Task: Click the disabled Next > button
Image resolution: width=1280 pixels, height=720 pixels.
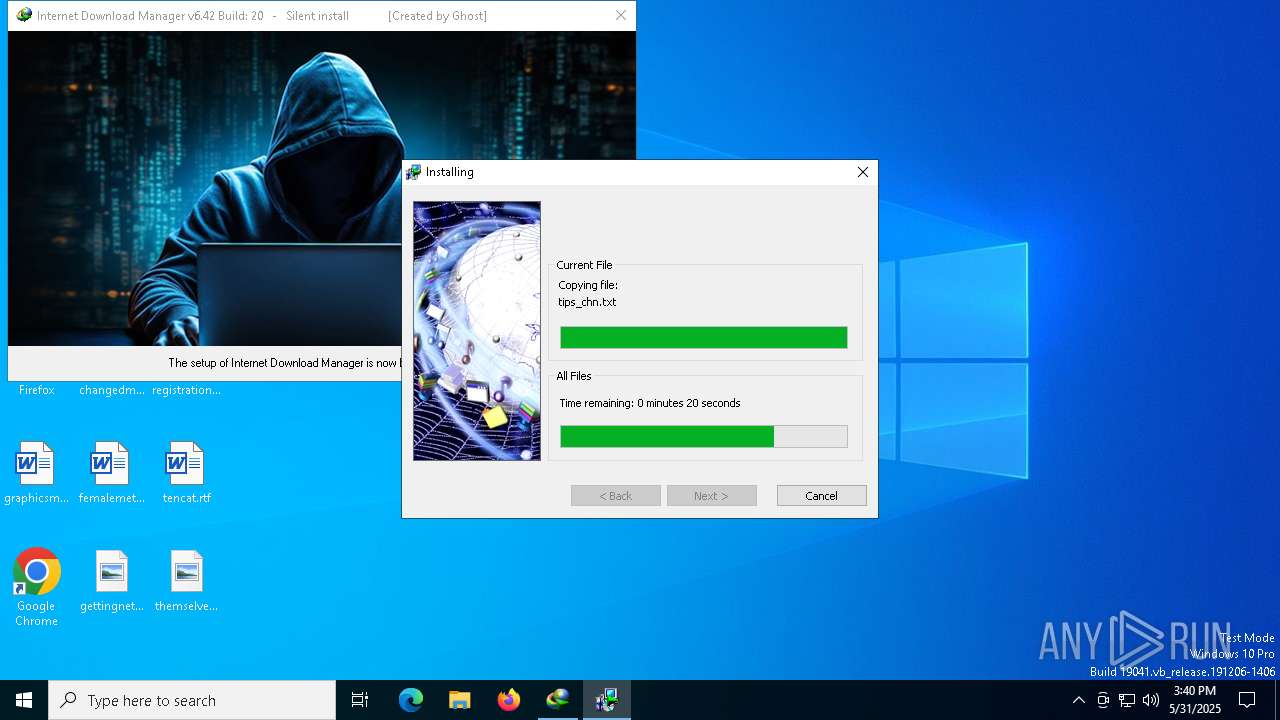Action: [x=711, y=496]
